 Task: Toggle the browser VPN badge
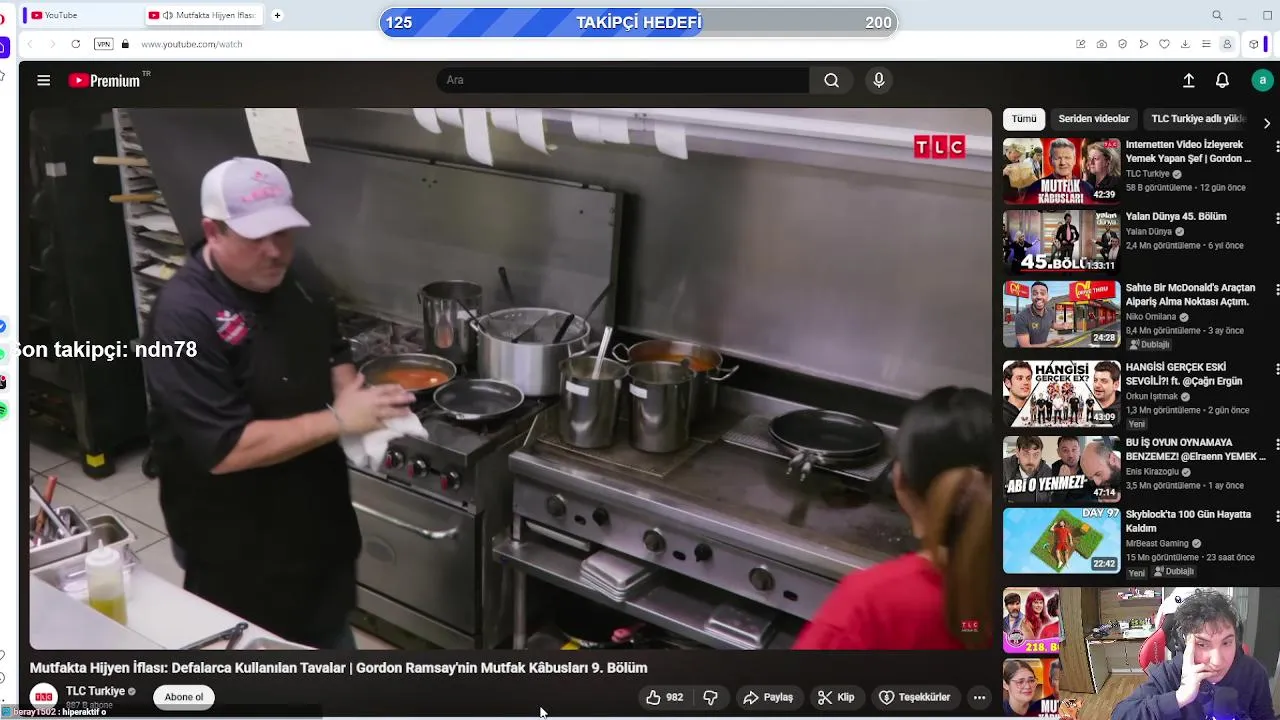(103, 44)
